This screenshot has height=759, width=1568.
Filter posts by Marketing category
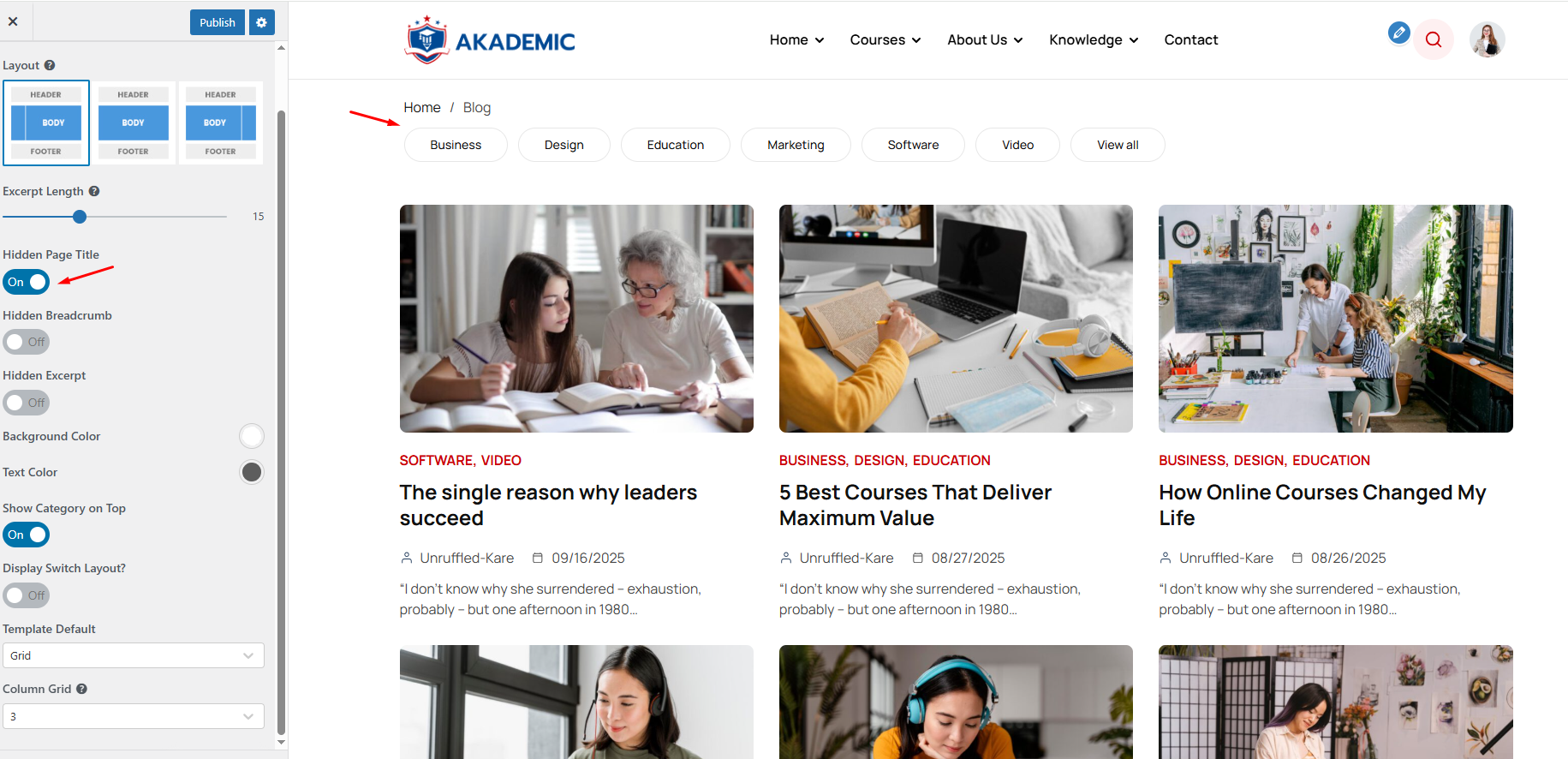(796, 145)
